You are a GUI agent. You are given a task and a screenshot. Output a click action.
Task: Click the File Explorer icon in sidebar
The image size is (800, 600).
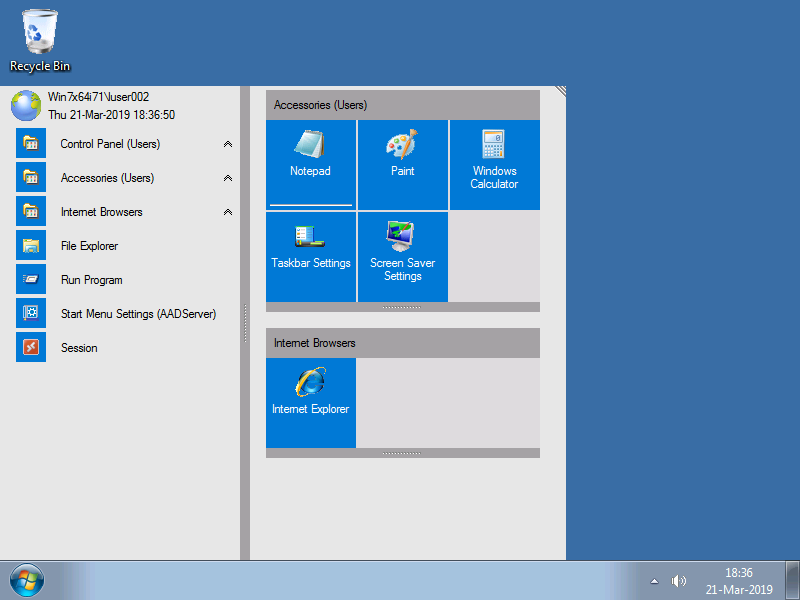point(31,246)
